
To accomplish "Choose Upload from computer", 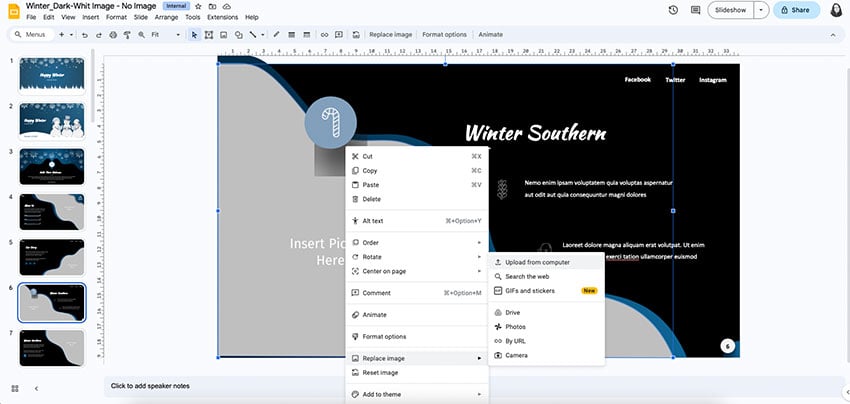I will point(537,262).
